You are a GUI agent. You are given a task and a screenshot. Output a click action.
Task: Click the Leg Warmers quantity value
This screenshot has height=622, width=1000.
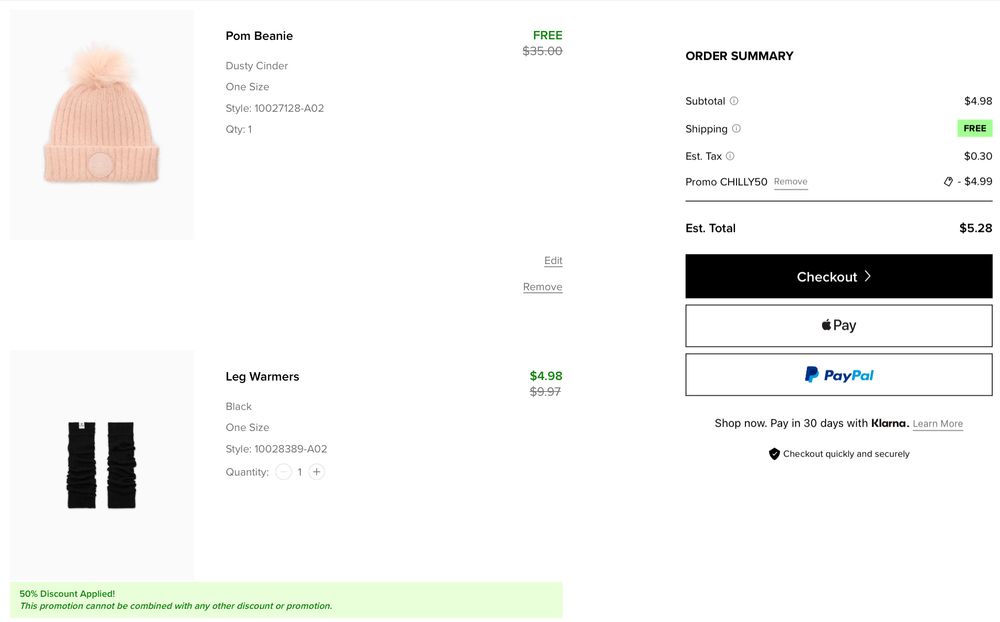tap(300, 472)
